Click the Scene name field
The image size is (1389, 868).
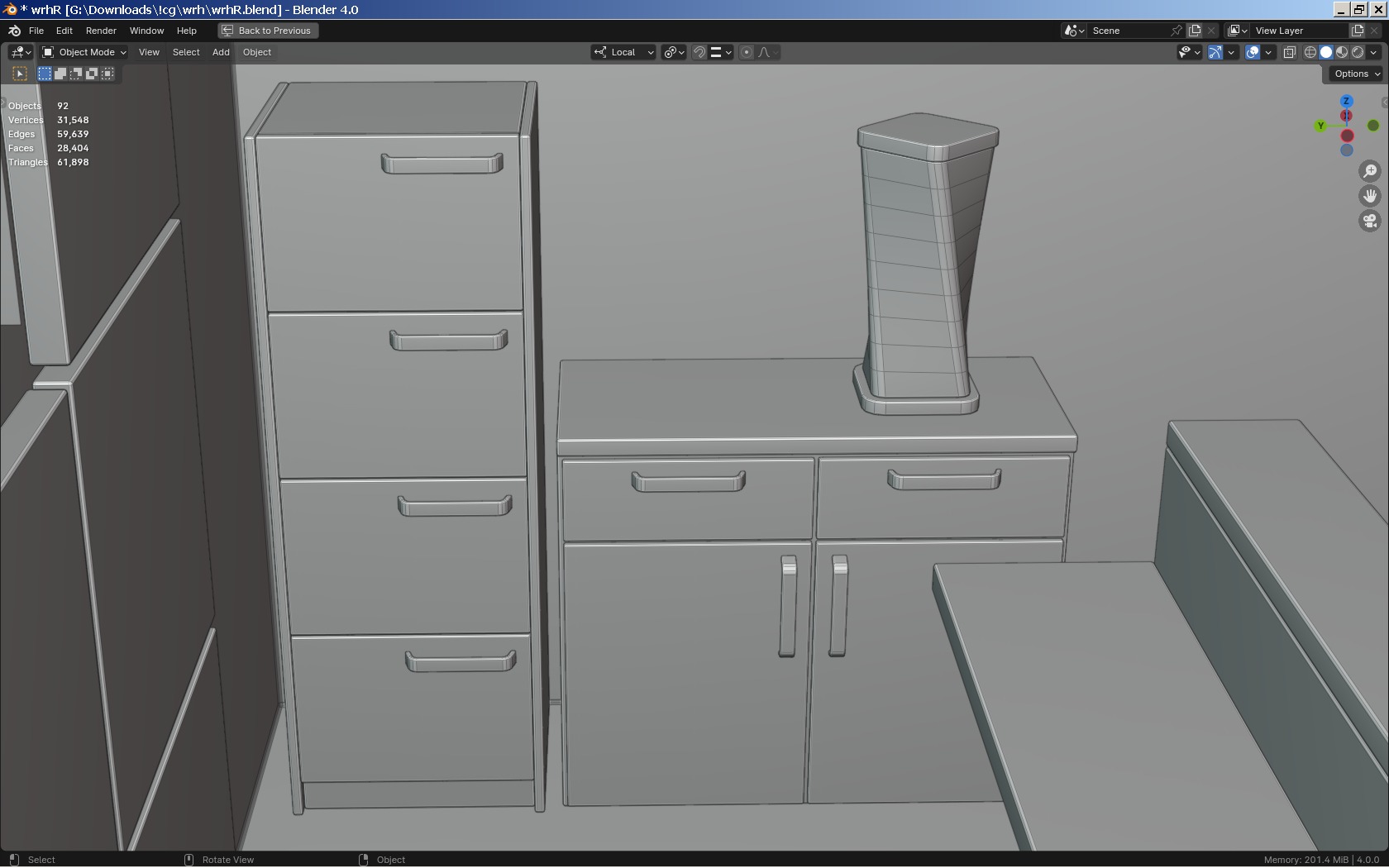1129,31
